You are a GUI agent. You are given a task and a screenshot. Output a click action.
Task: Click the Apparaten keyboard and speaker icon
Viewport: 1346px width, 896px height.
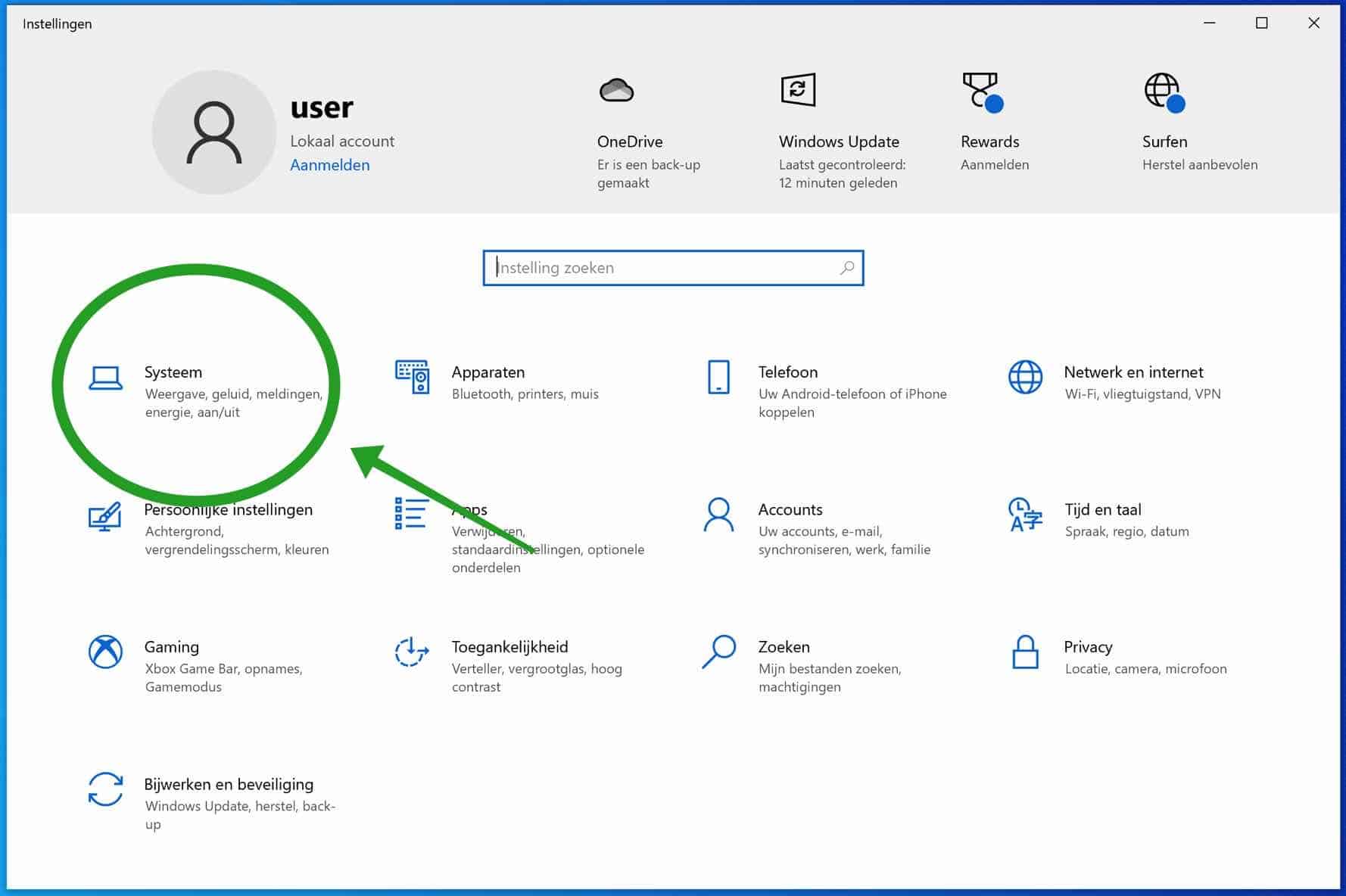(x=413, y=377)
